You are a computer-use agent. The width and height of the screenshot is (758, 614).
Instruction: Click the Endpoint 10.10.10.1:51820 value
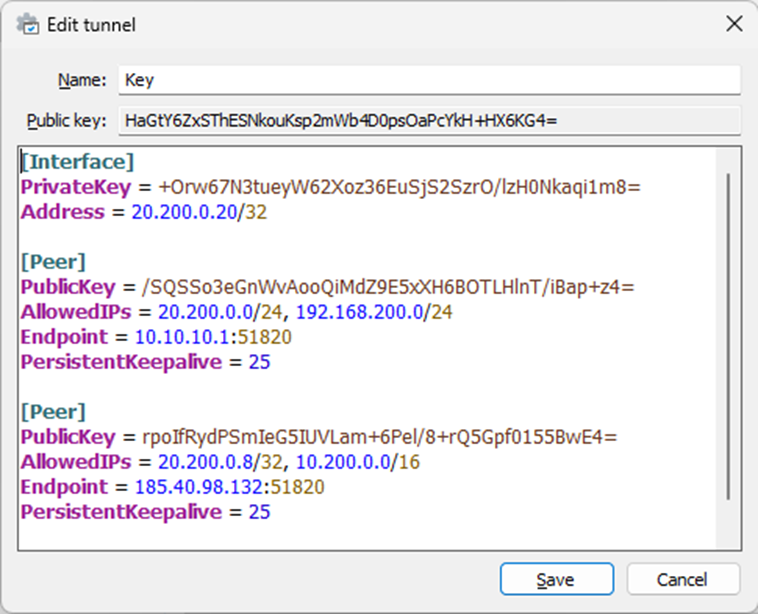pyautogui.click(x=212, y=337)
